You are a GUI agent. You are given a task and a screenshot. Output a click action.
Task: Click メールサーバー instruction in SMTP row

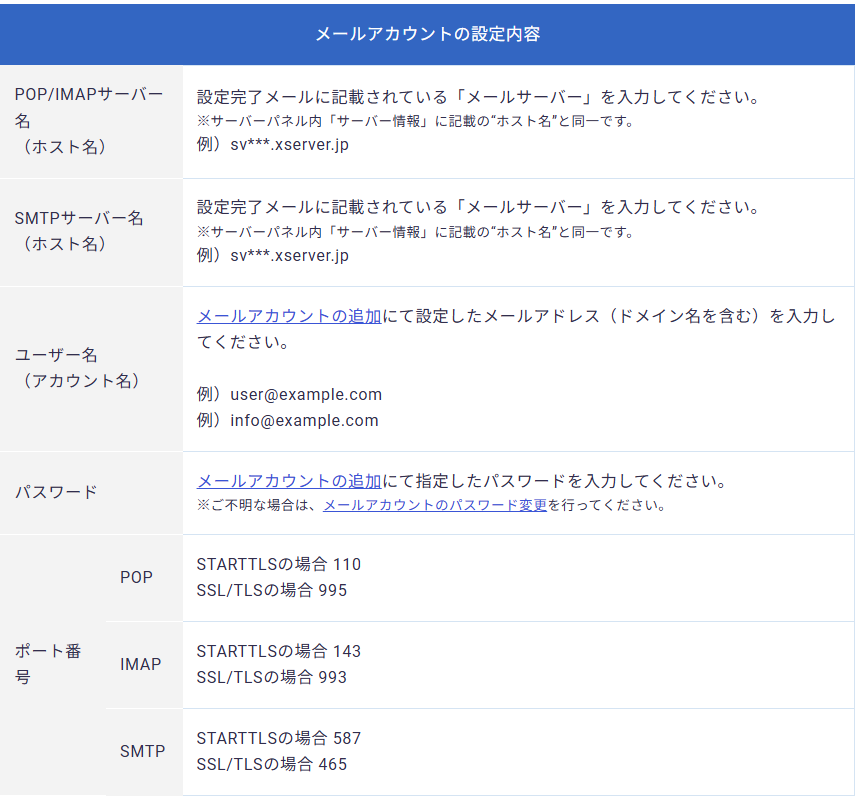coord(478,207)
